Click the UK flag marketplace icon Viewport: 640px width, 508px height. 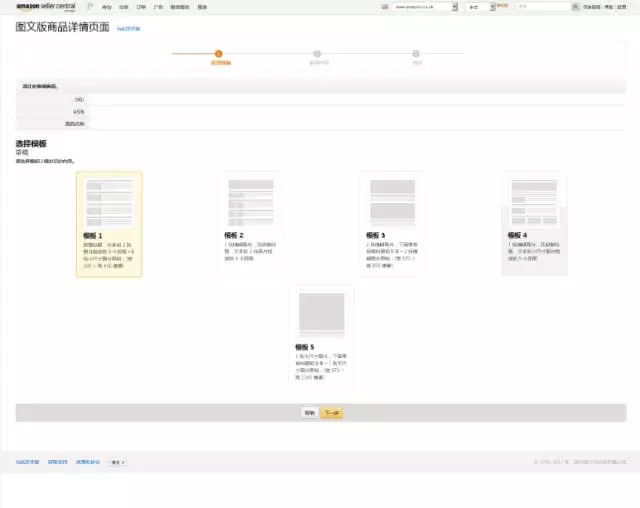pyautogui.click(x=385, y=6)
